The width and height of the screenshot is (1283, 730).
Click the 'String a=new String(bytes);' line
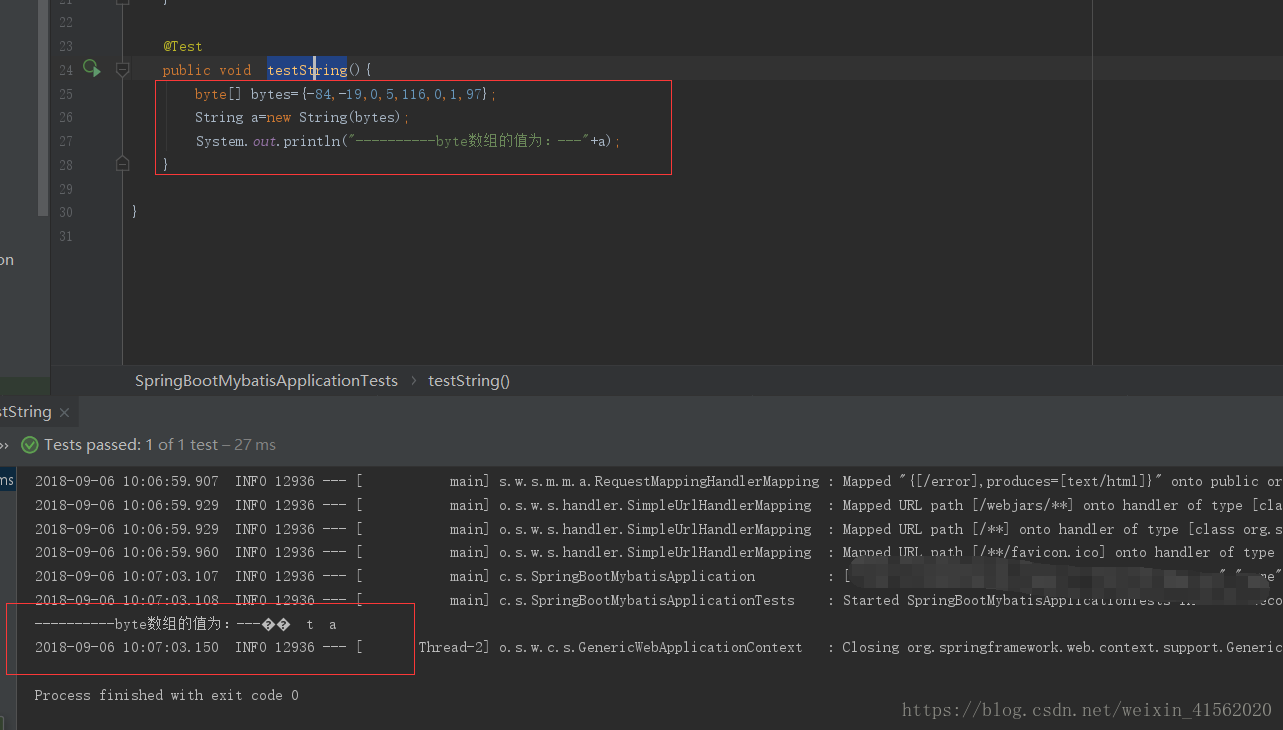pyautogui.click(x=302, y=117)
